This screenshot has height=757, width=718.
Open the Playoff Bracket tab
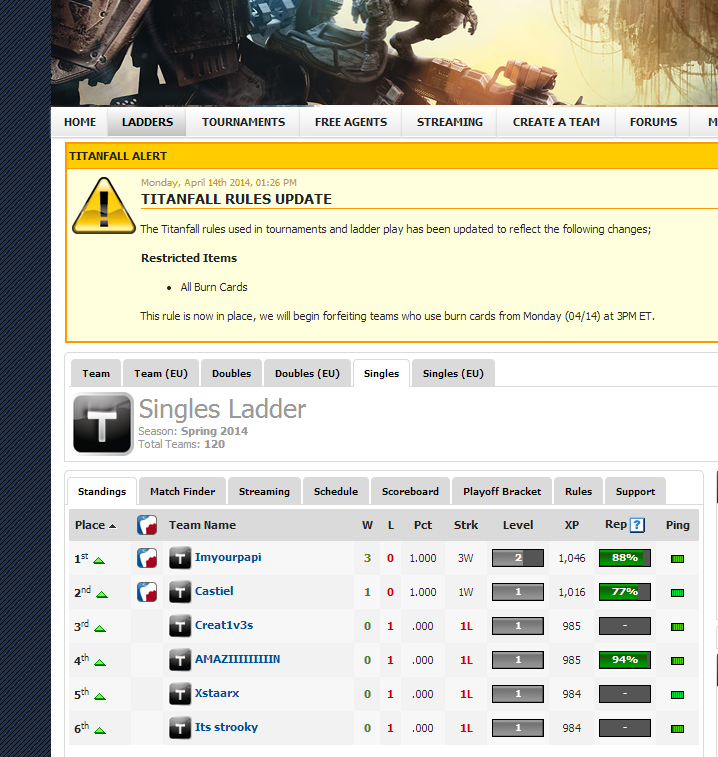coord(502,491)
